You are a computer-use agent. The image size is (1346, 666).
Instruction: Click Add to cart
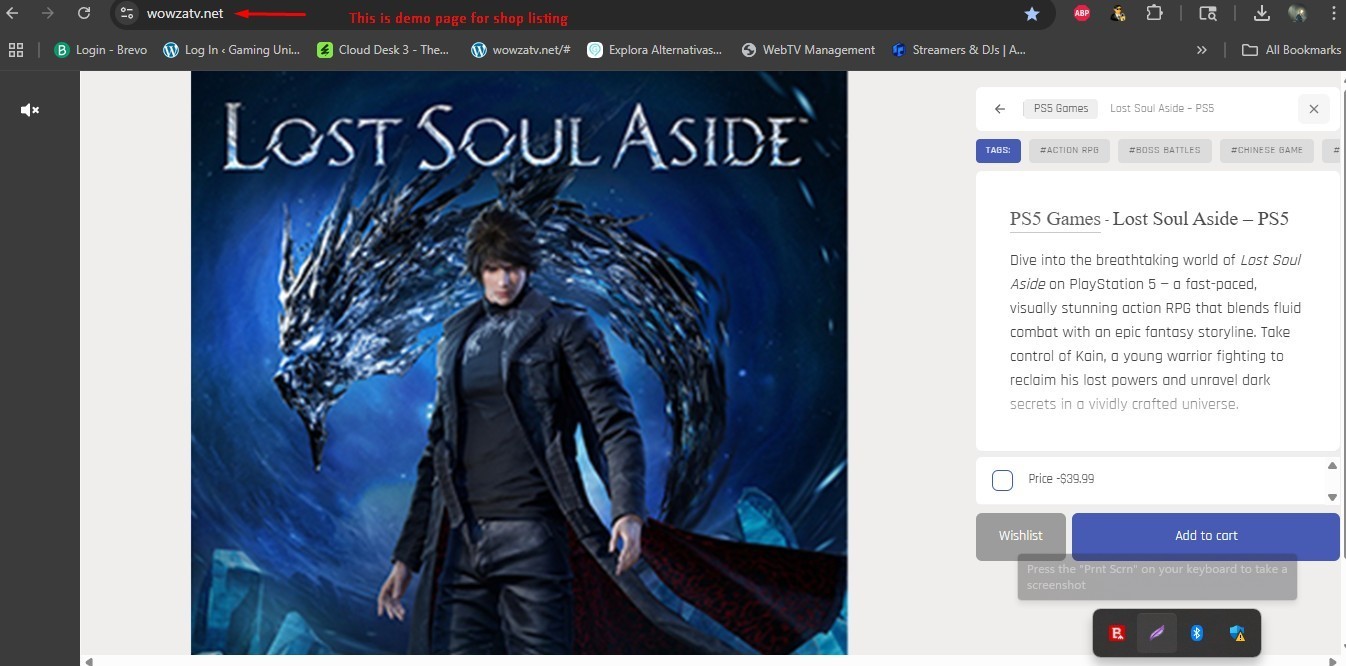pyautogui.click(x=1206, y=536)
